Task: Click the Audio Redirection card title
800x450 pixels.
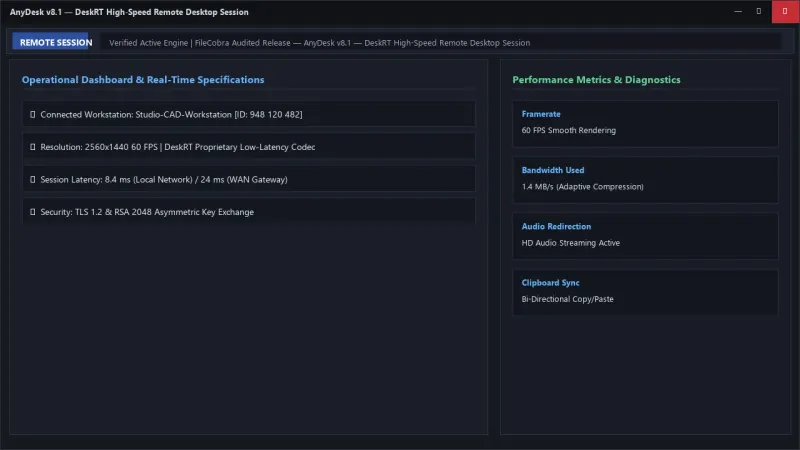Action: [x=556, y=226]
